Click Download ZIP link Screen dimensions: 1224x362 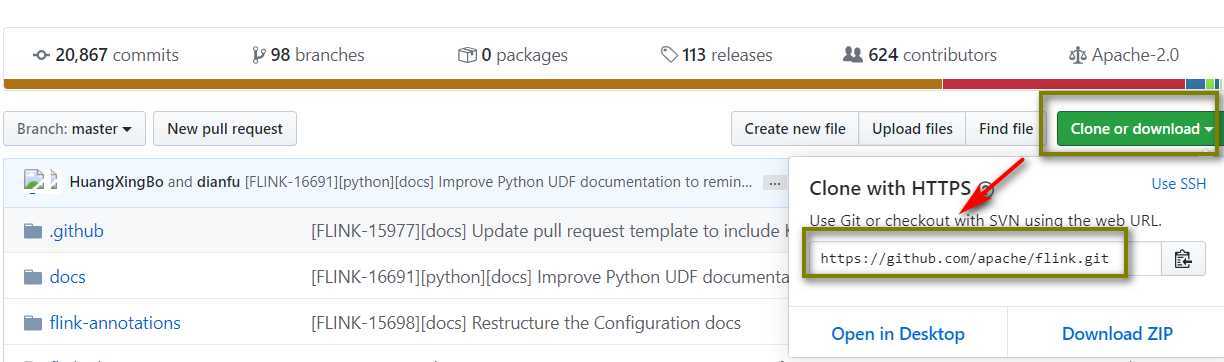[1117, 334]
